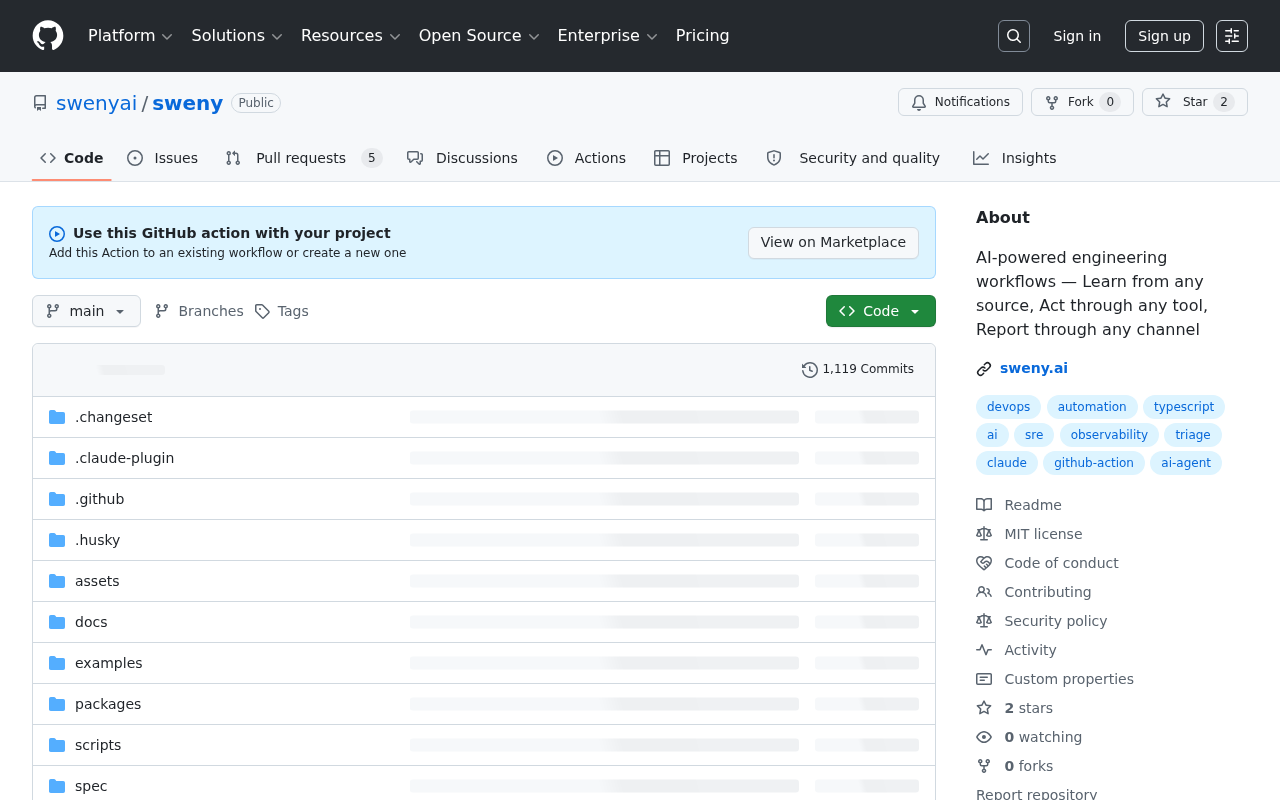Screen dimensions: 1280x800
Task: Fork the sweny repository
Action: (1082, 102)
